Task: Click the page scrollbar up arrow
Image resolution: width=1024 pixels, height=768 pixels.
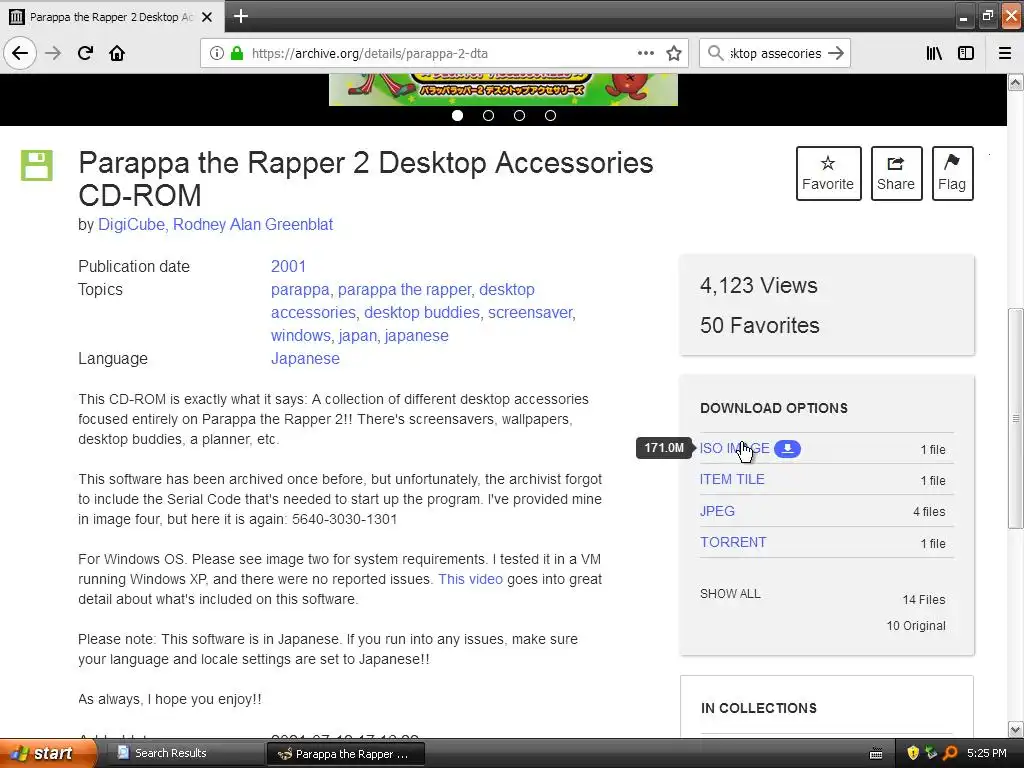Action: coord(1016,82)
